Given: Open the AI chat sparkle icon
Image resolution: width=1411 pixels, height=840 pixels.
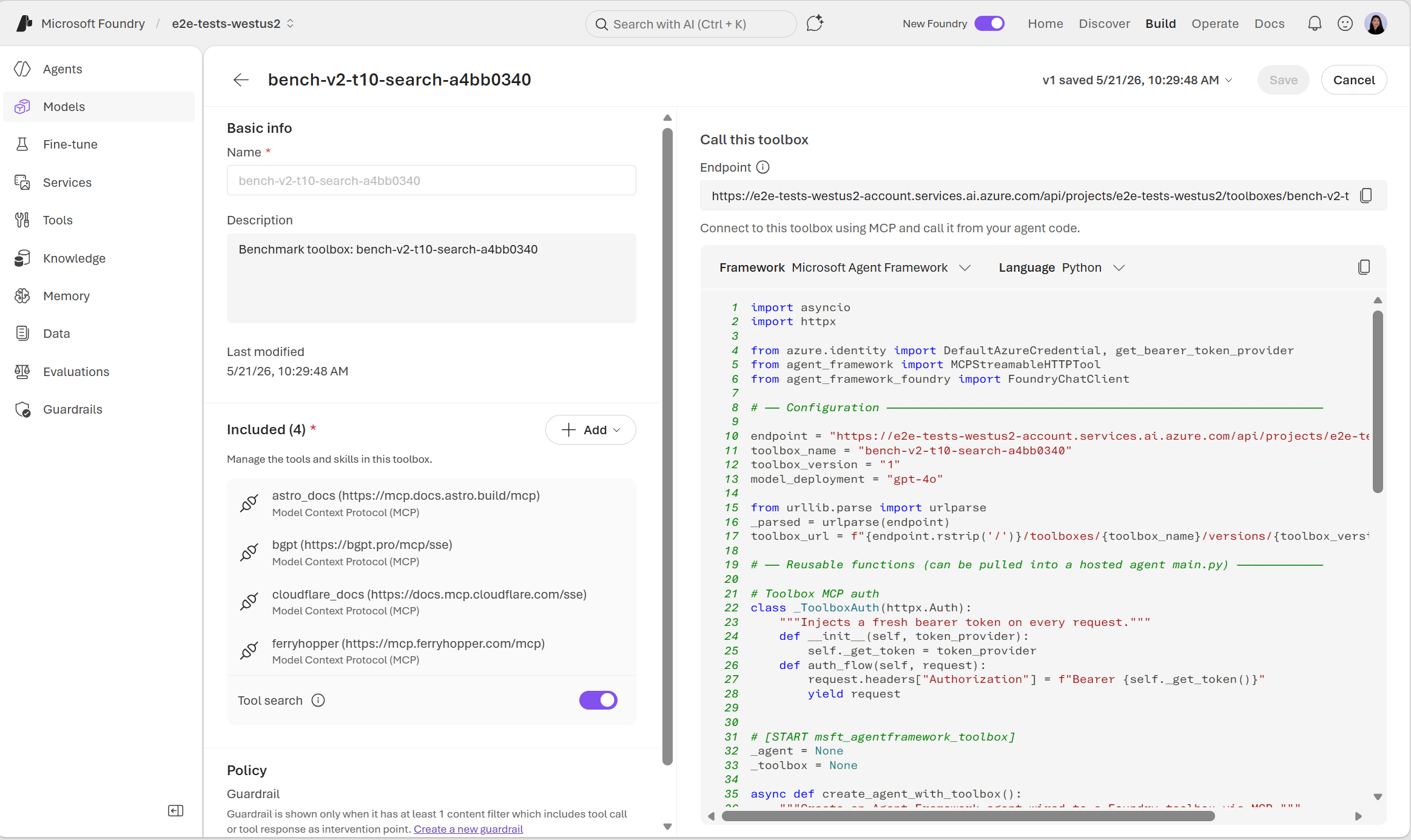Looking at the screenshot, I should 815,24.
